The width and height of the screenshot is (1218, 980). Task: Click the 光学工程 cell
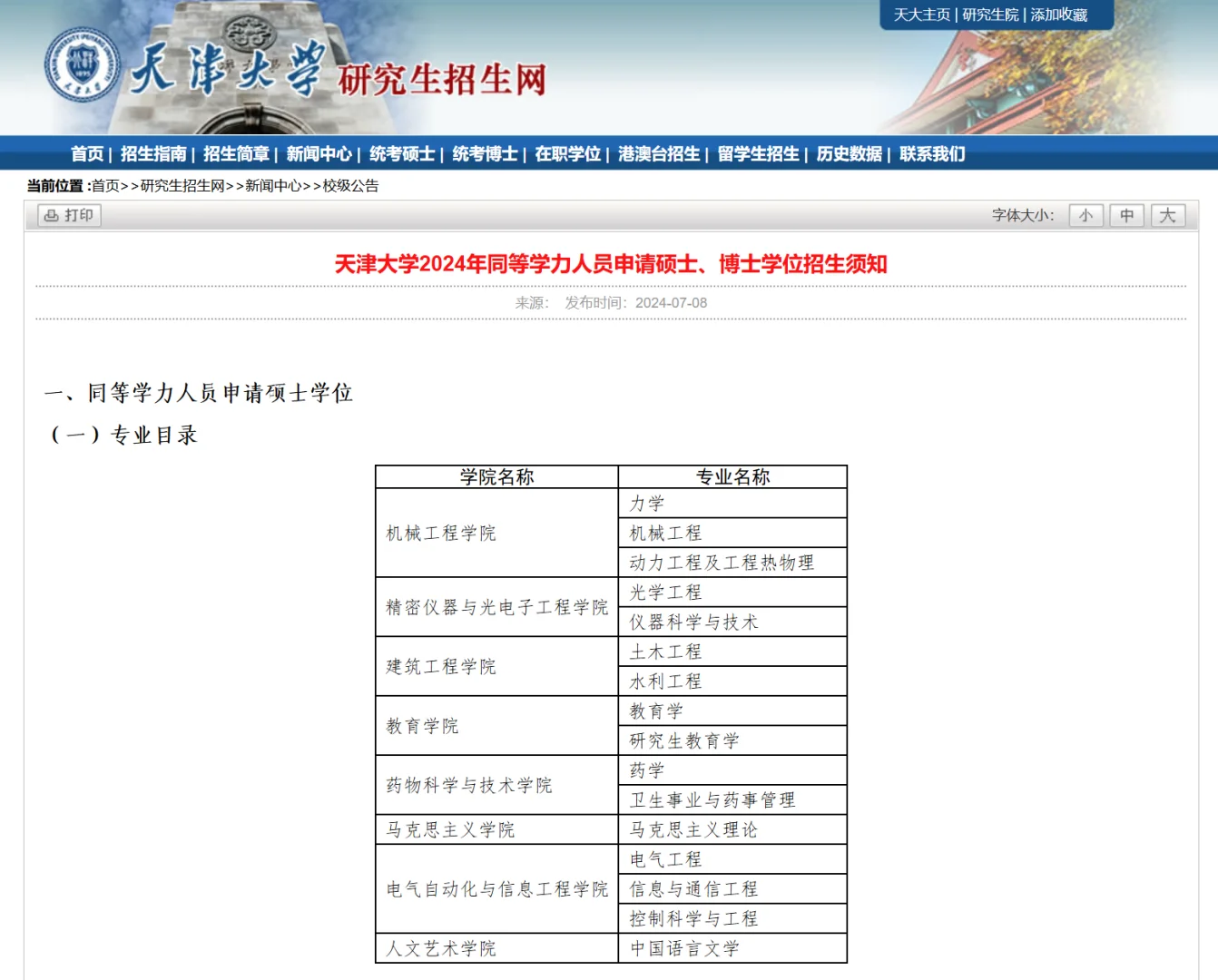click(732, 593)
